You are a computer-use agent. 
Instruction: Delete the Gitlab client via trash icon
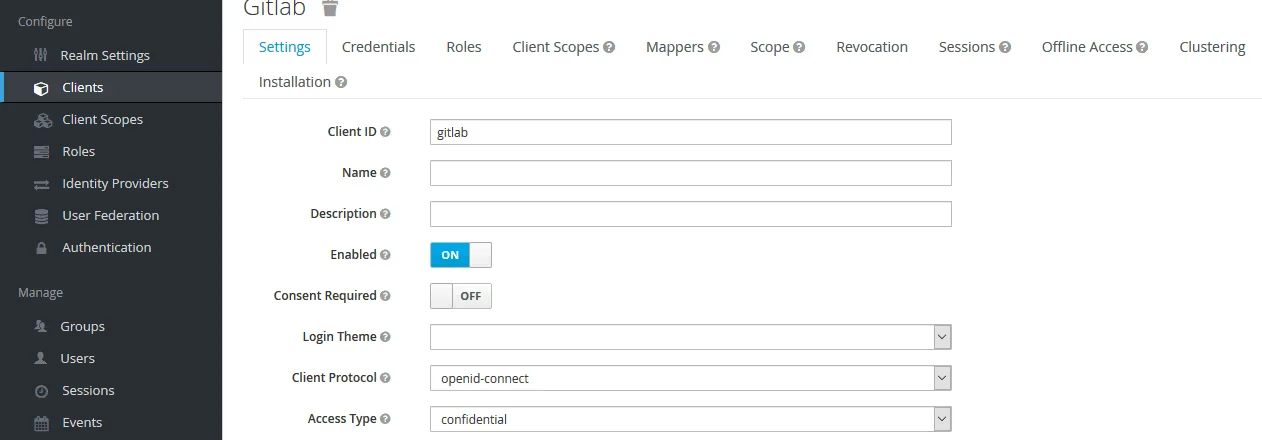(330, 8)
